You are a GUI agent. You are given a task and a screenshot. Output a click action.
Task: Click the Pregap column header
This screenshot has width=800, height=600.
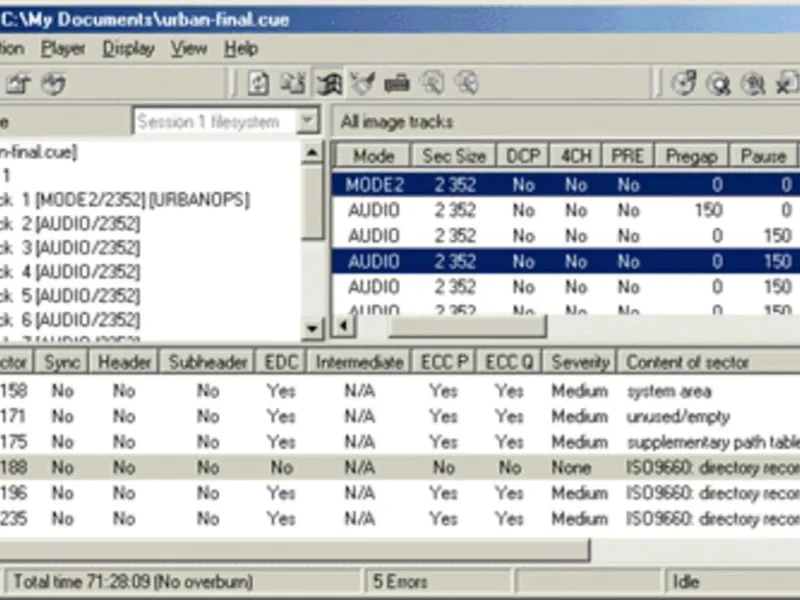tap(691, 156)
